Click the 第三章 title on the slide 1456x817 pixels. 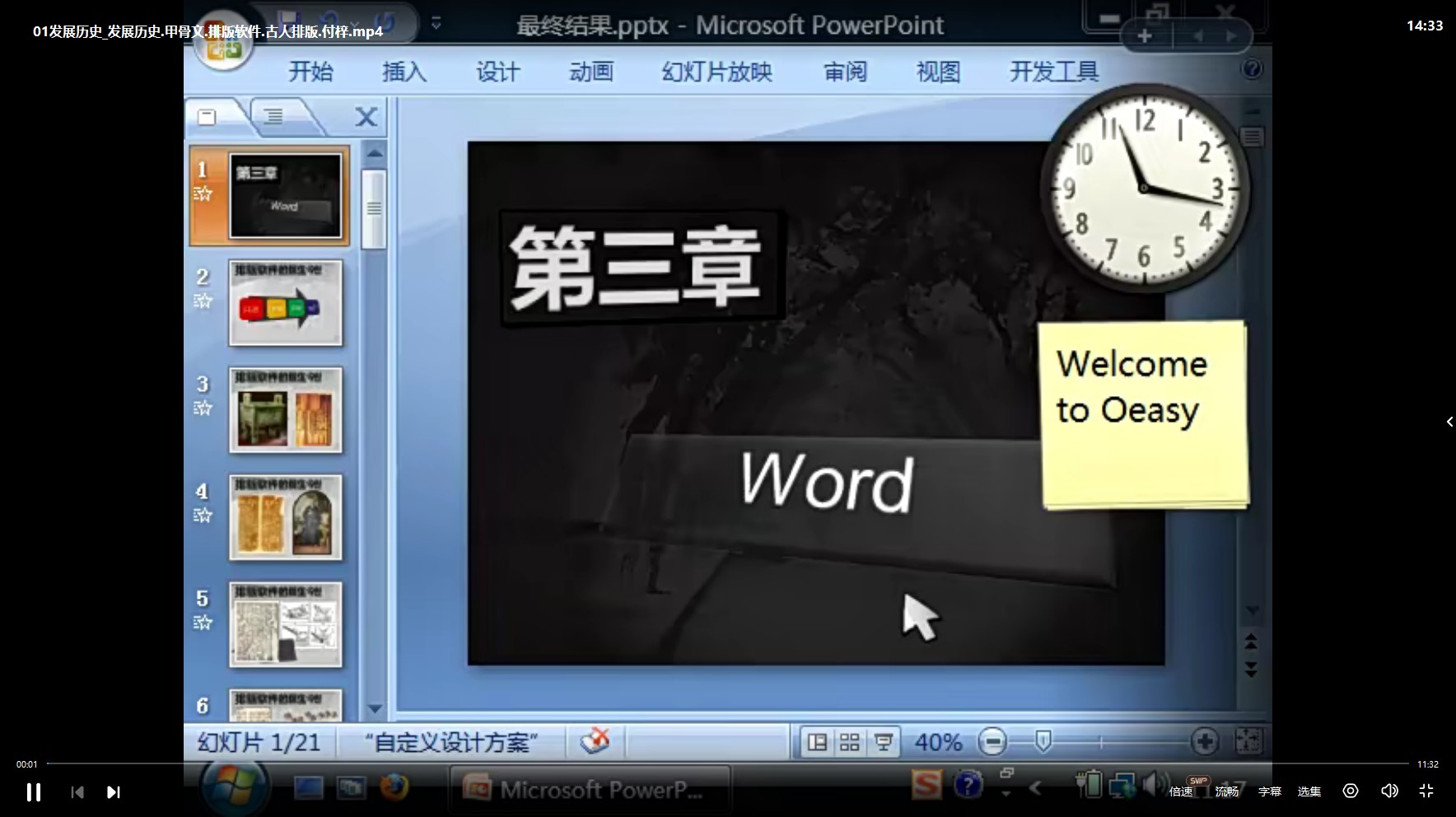636,268
